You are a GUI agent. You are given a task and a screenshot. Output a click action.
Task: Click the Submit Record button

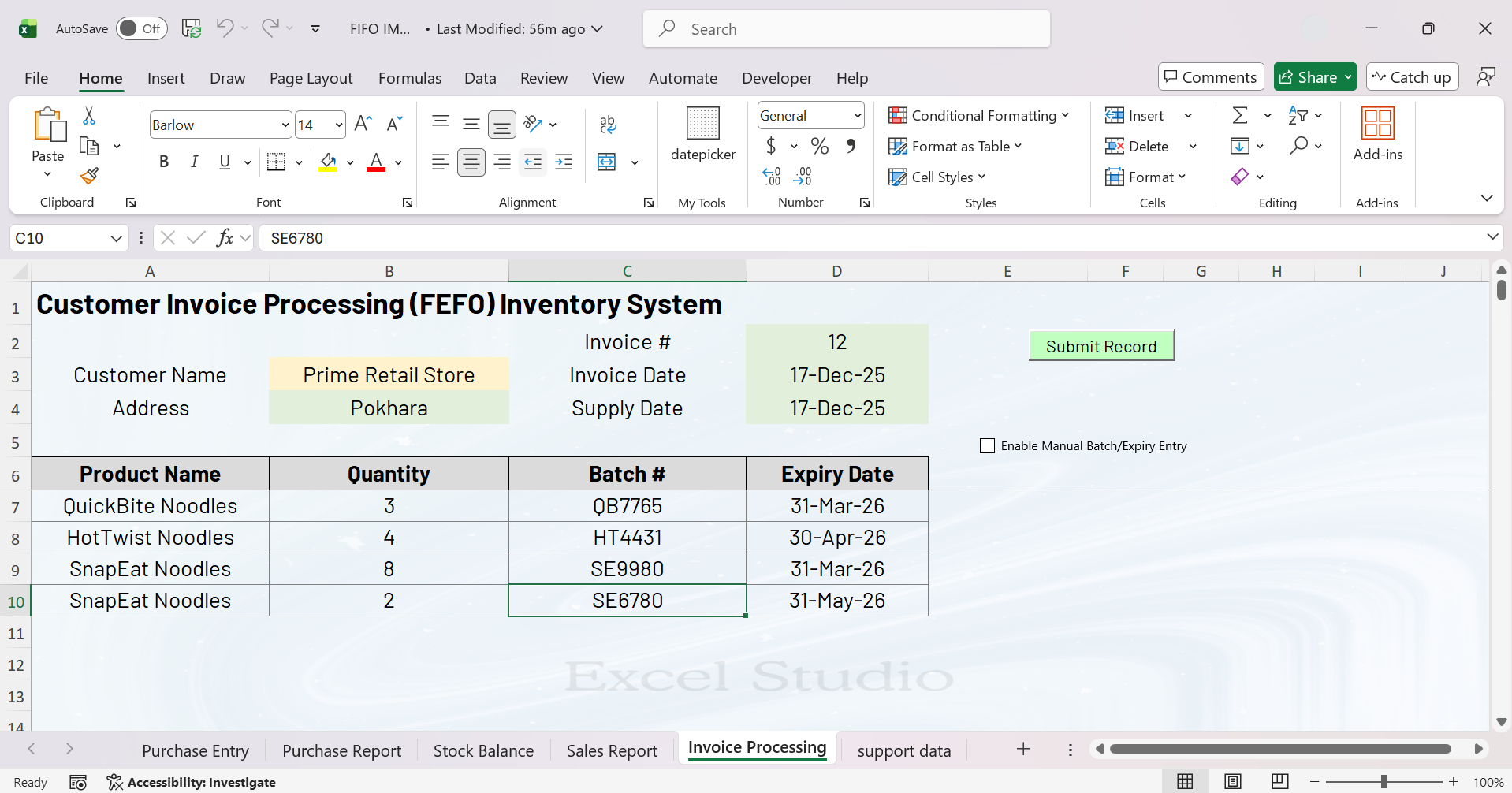click(1101, 346)
